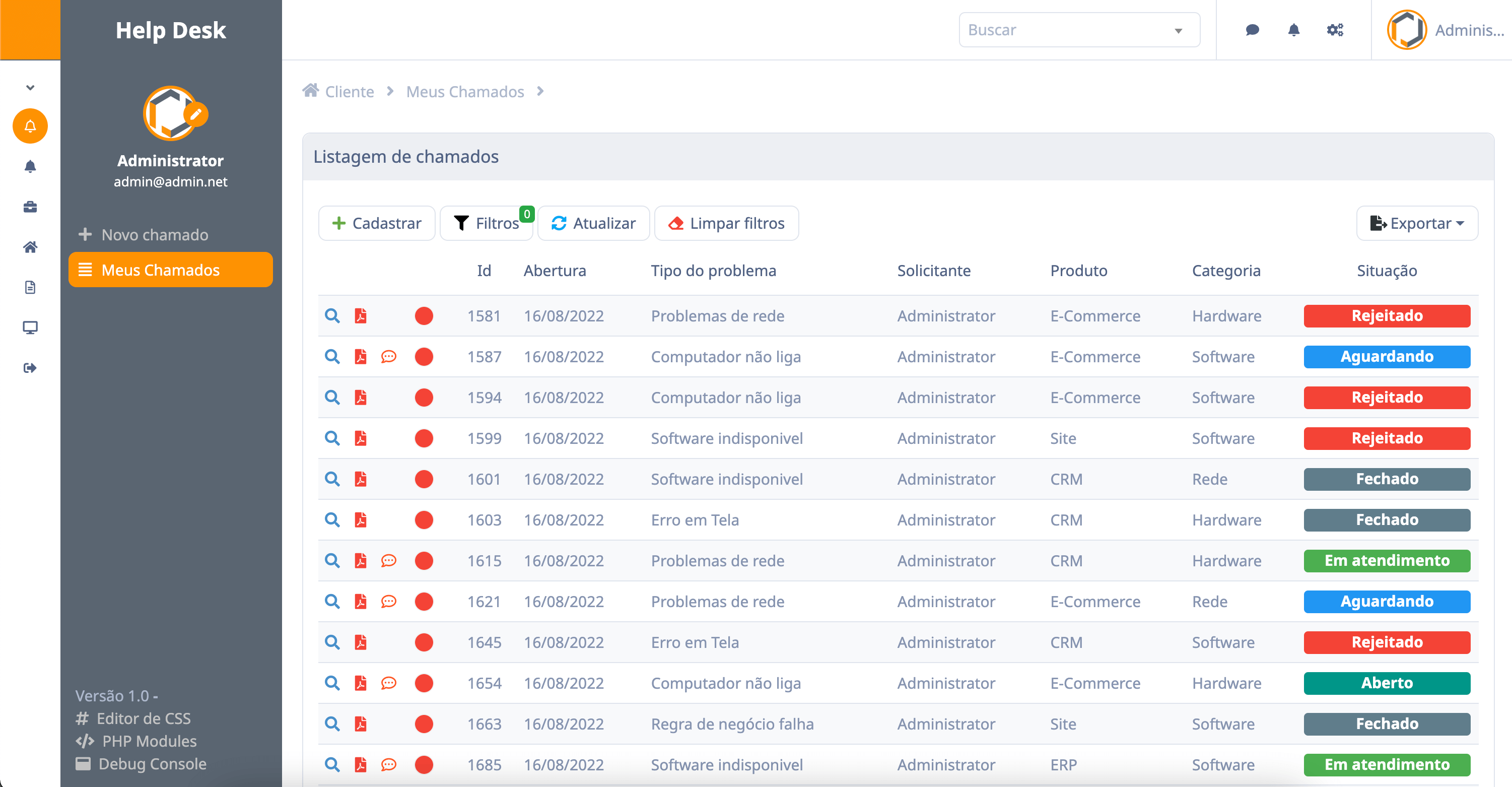This screenshot has height=787, width=1512.
Task: Click the Administrator avatar in top bar
Action: [1406, 30]
